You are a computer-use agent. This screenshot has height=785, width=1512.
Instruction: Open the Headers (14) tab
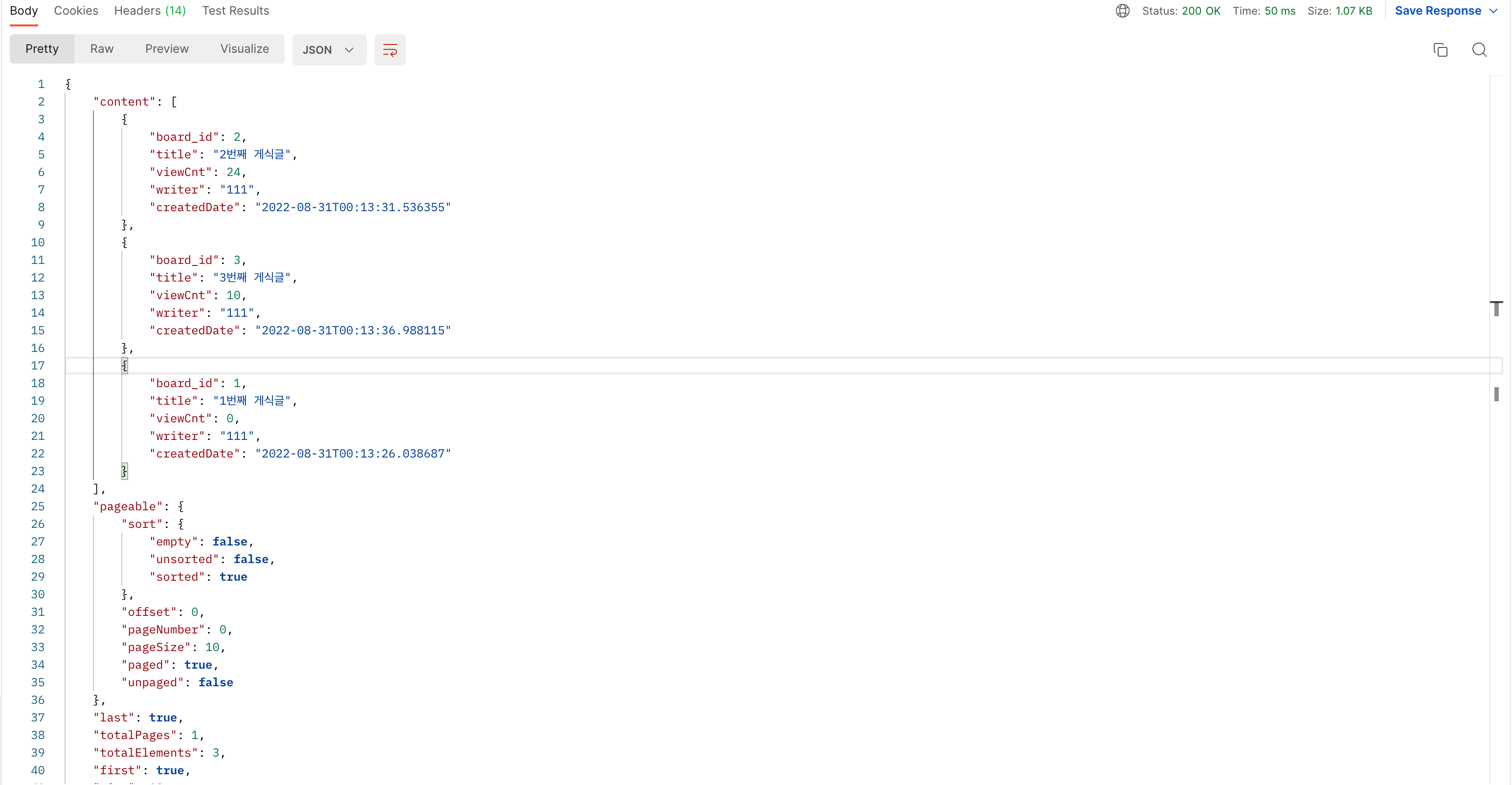tap(150, 11)
